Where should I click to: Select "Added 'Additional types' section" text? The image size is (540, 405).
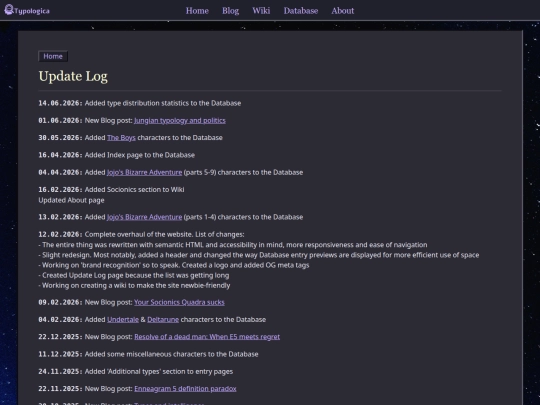pyautogui.click(x=159, y=372)
